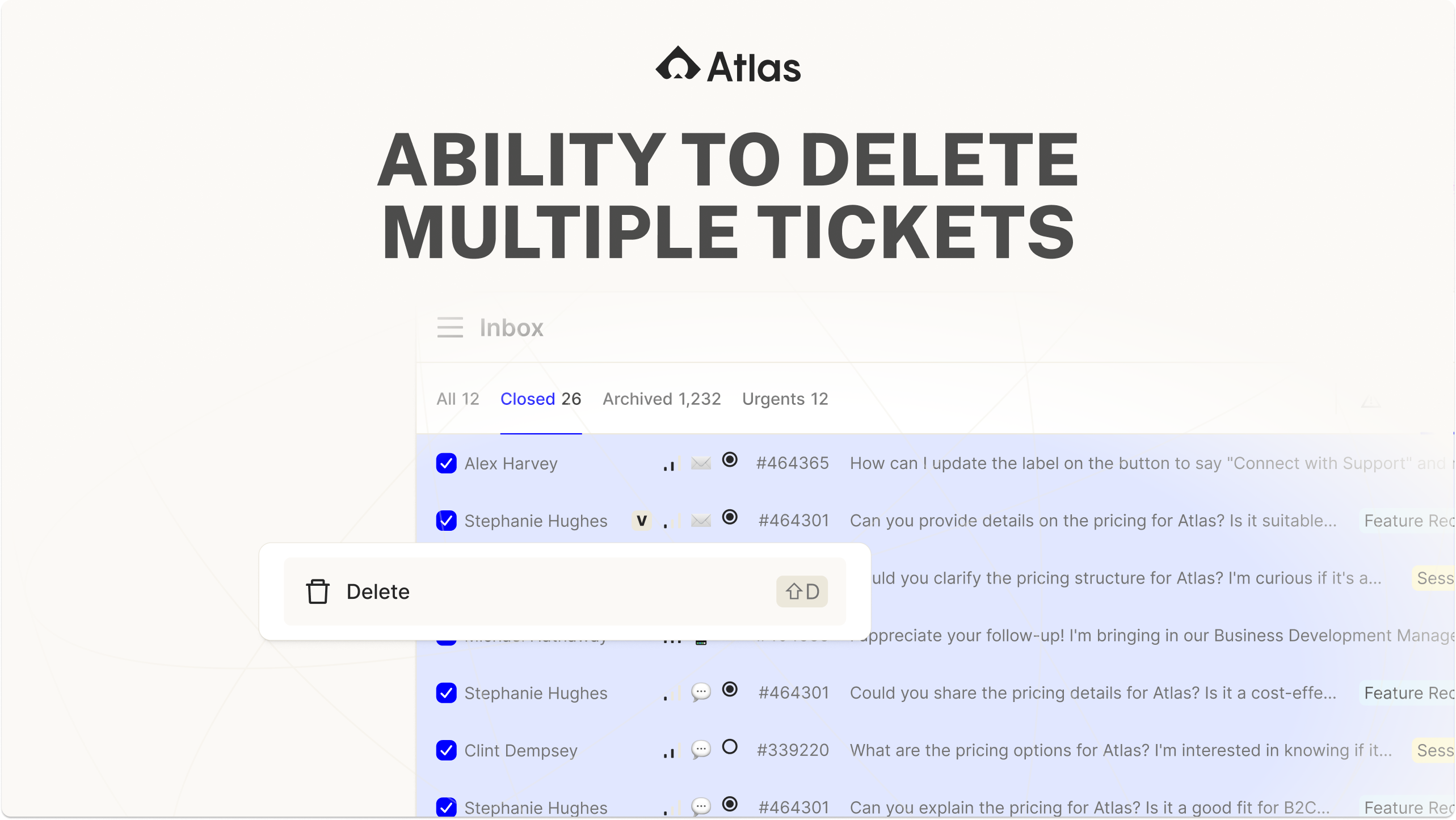The width and height of the screenshot is (1456, 820).
Task: Click ticket number #339220
Action: click(x=793, y=750)
